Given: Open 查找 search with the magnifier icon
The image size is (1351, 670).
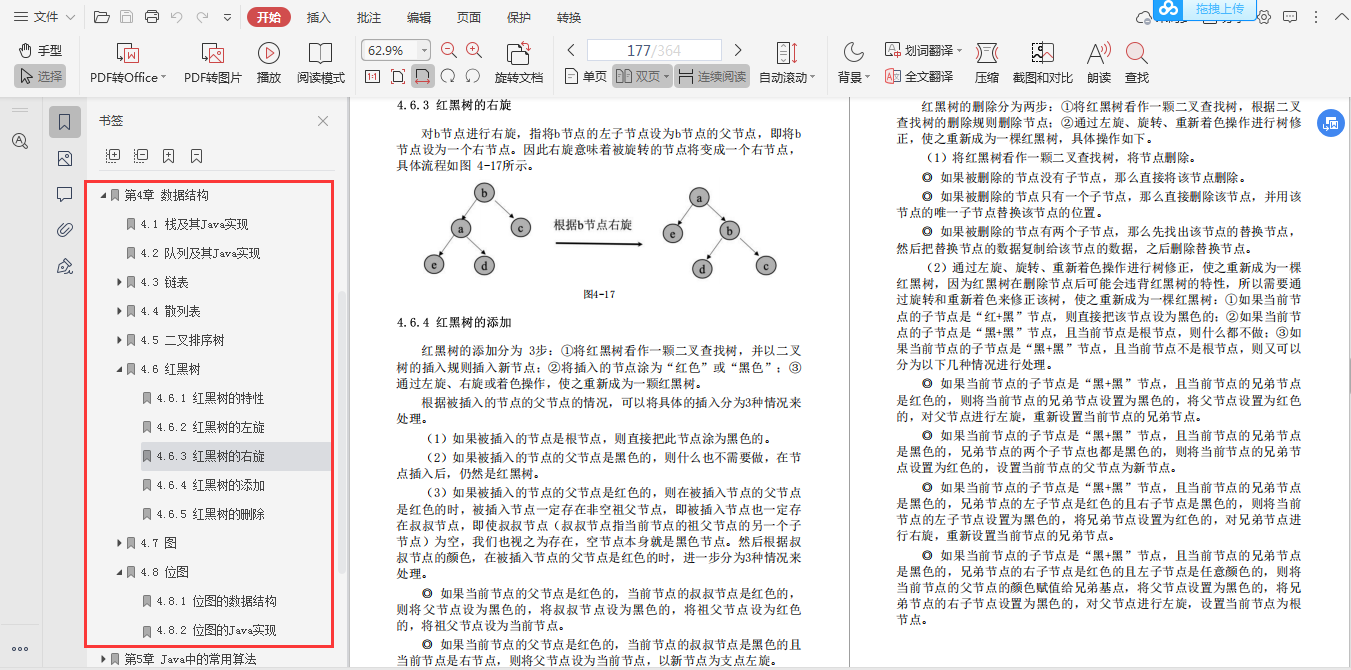Looking at the screenshot, I should 1136,62.
